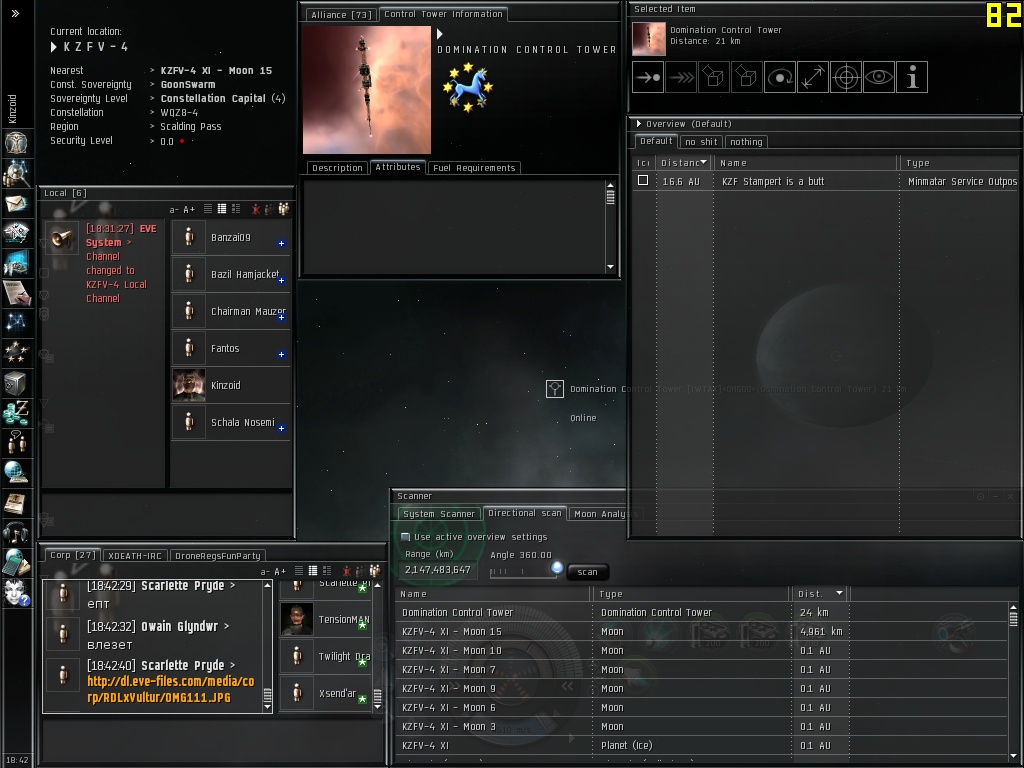Open the Science and Industry icon in sidebar

pos(16,293)
